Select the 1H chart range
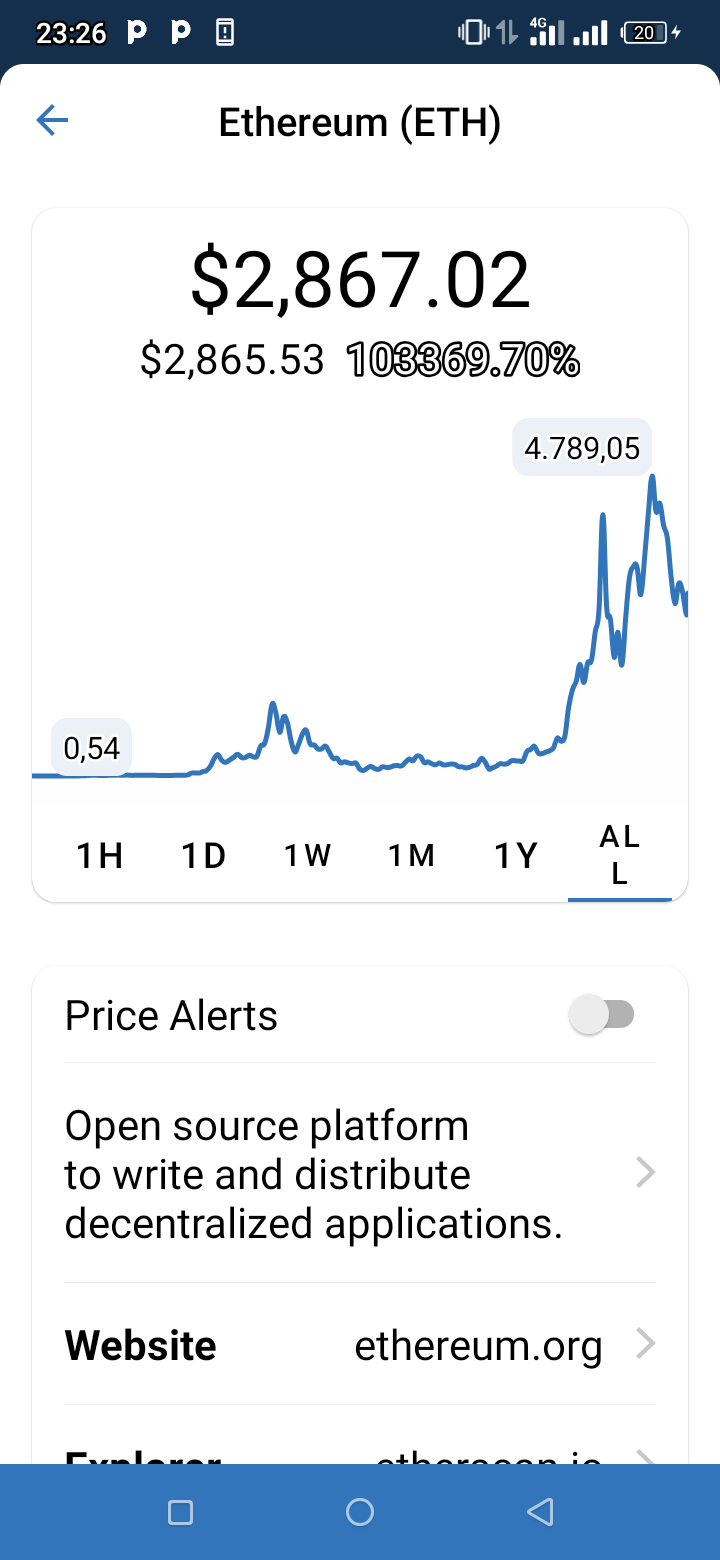This screenshot has width=720, height=1560. tap(100, 856)
